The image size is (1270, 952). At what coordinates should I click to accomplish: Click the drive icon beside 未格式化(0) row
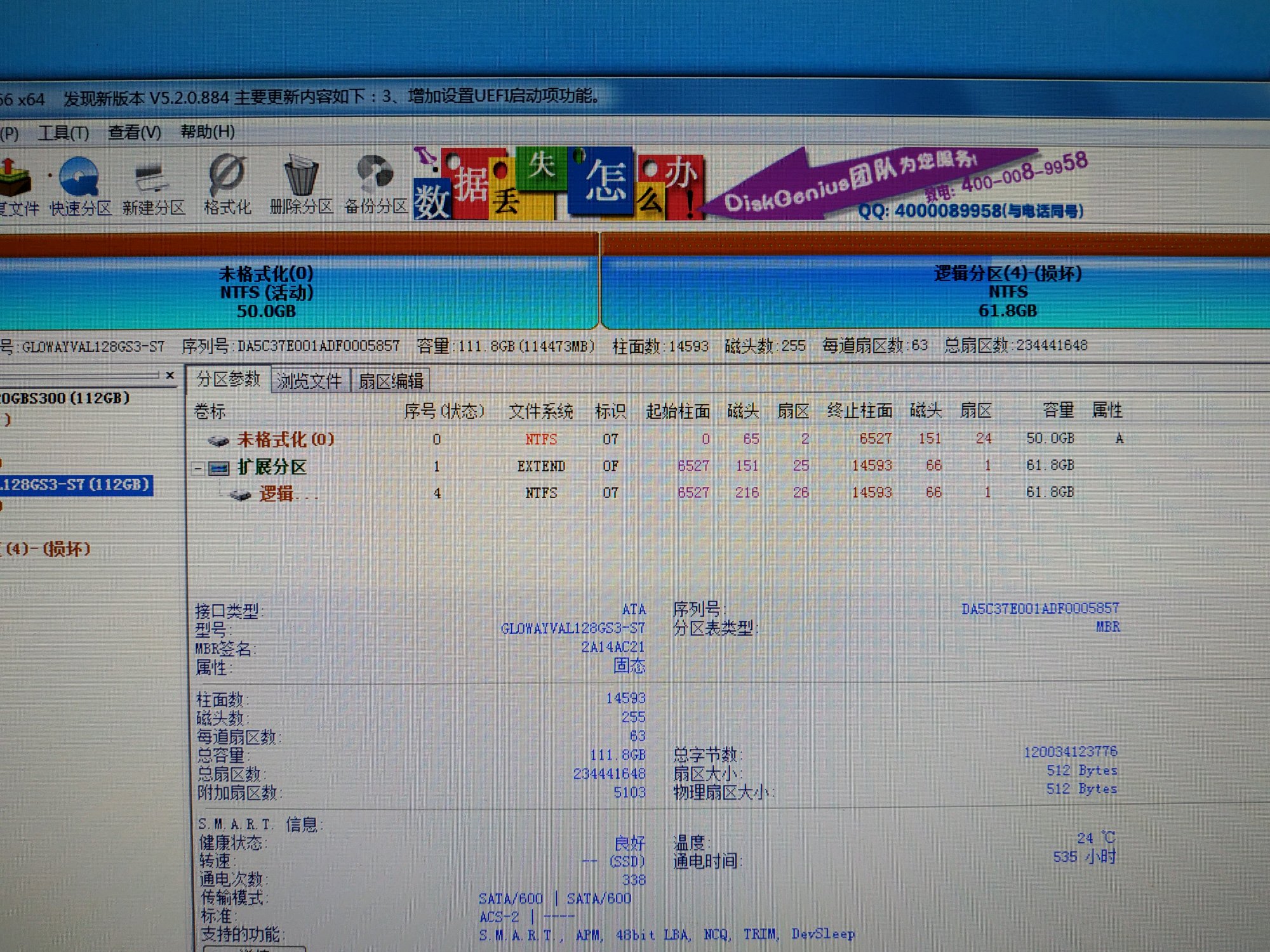click(x=218, y=440)
